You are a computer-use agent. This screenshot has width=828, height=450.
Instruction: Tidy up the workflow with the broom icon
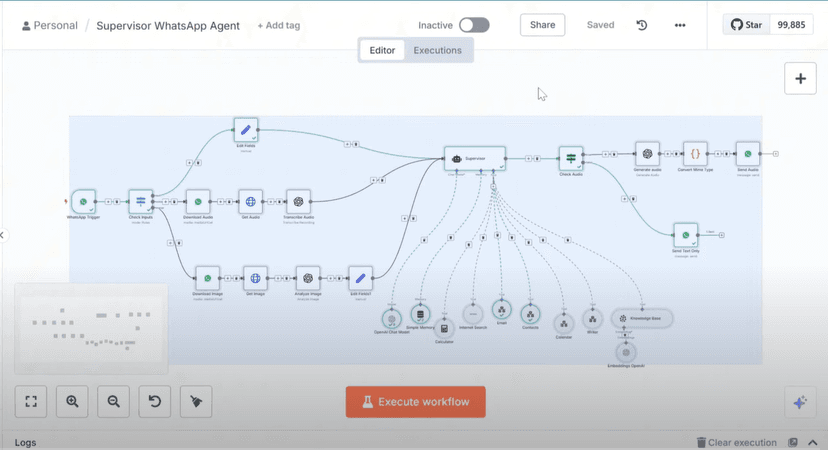(196, 401)
